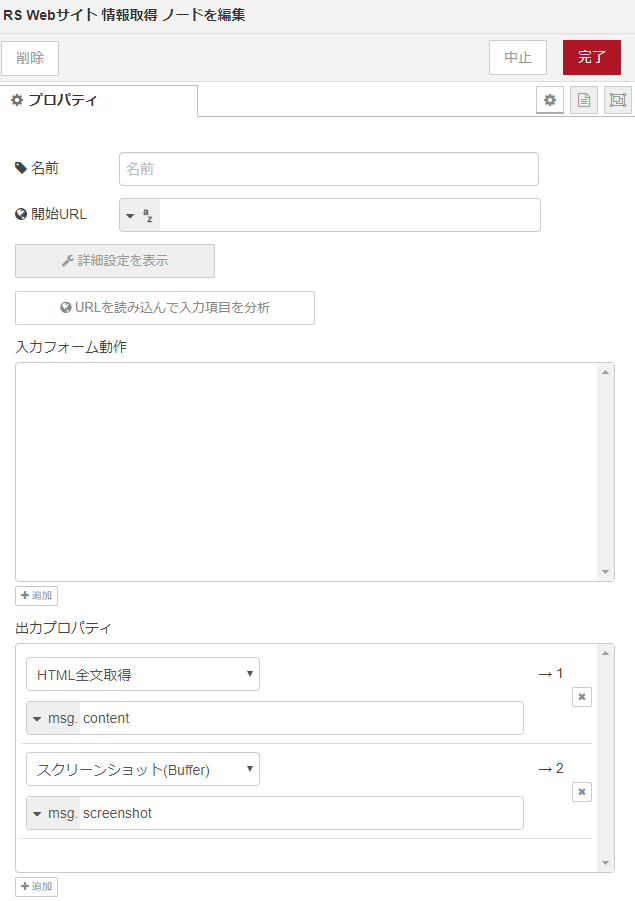The height and width of the screenshot is (901, 635).
Task: Remove the スクリーンショット(Buffer) output row
Action: (x=582, y=792)
